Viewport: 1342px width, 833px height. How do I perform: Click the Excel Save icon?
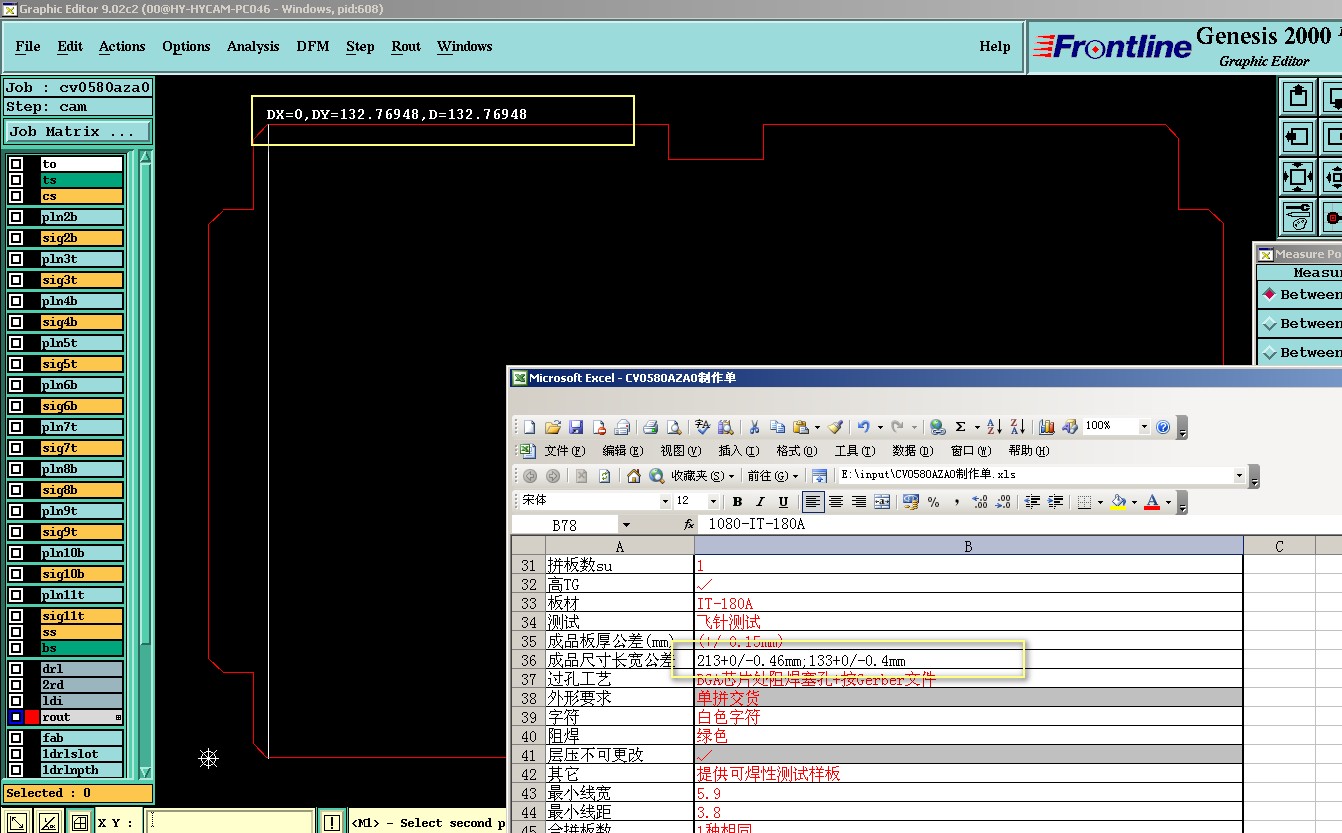[576, 427]
